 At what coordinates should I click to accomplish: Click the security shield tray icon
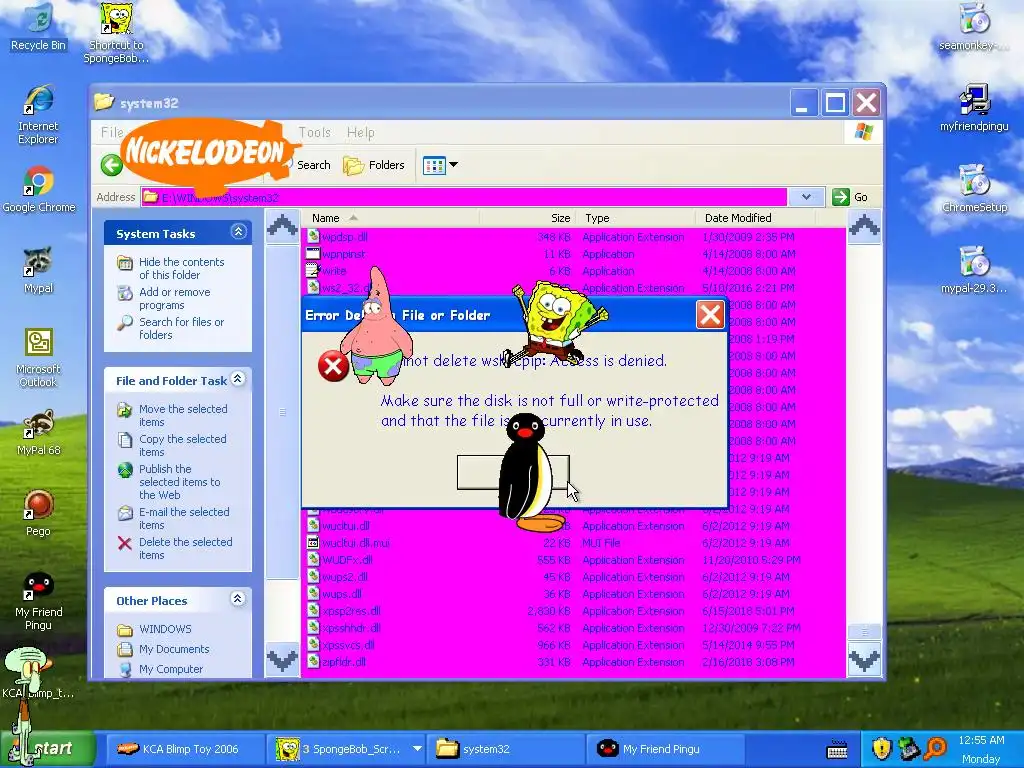click(x=882, y=748)
